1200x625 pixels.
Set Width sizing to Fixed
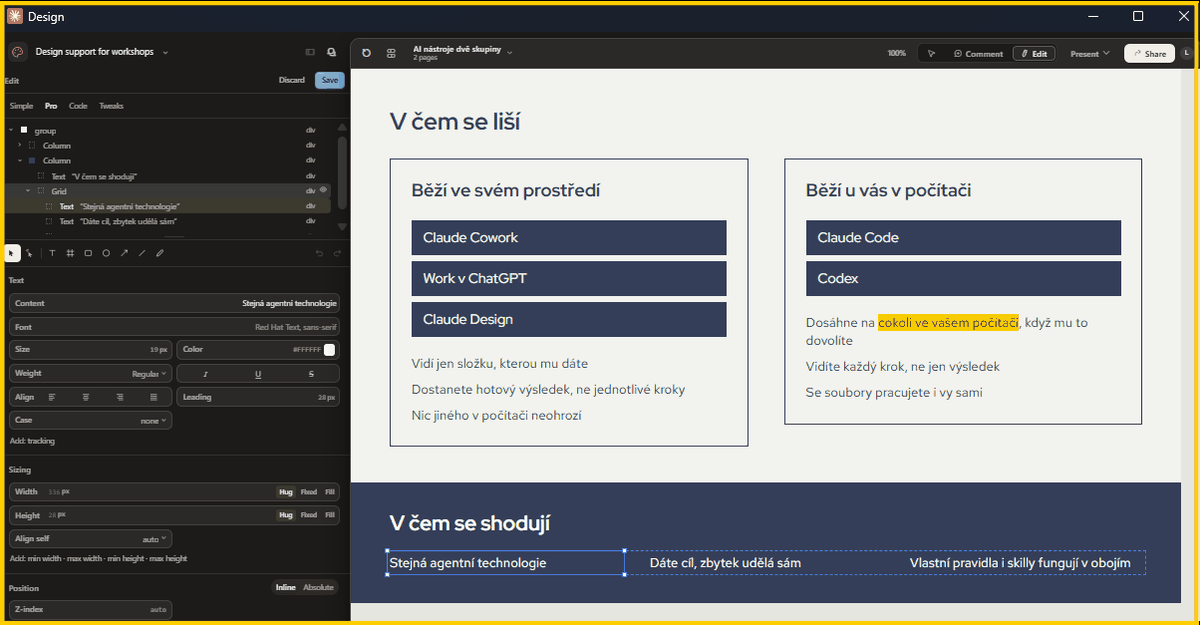point(309,492)
